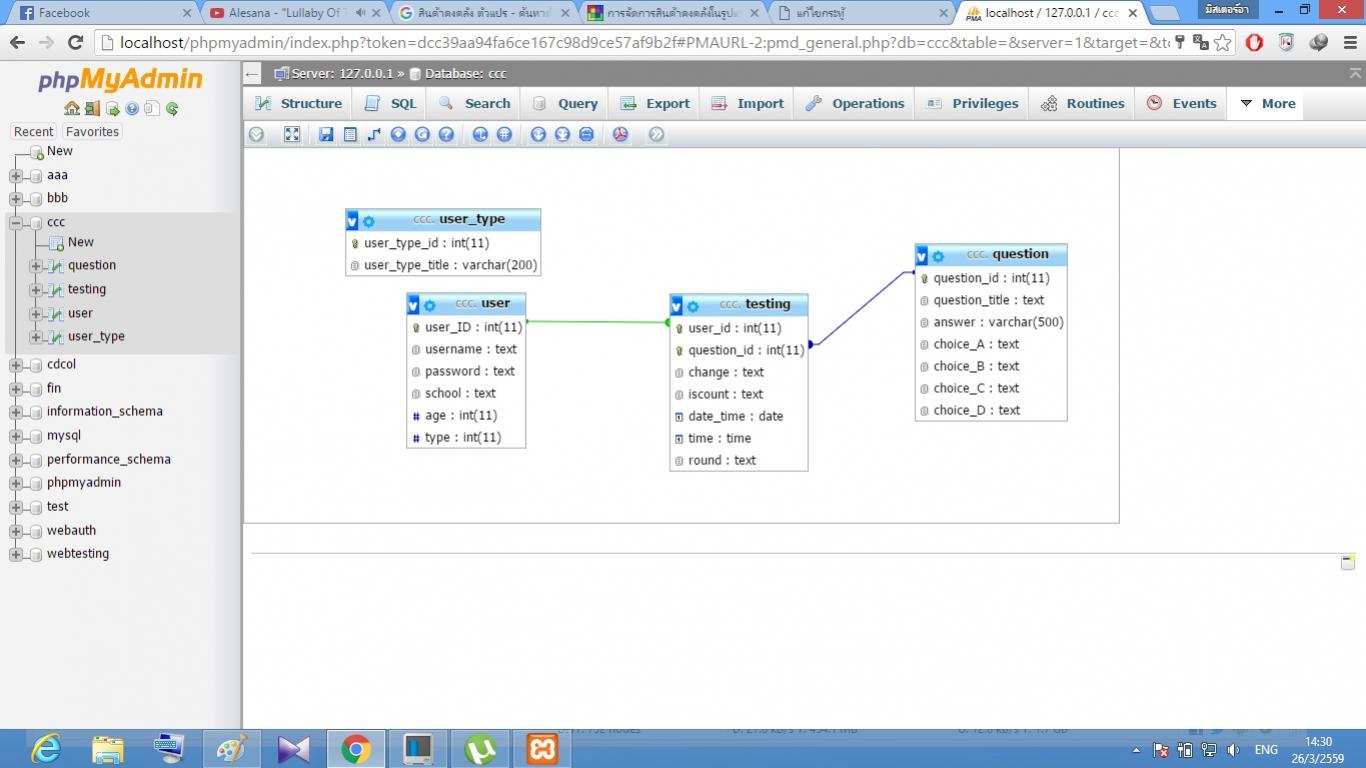Toggle relation lines visibility
The image size is (1366, 768).
click(586, 134)
